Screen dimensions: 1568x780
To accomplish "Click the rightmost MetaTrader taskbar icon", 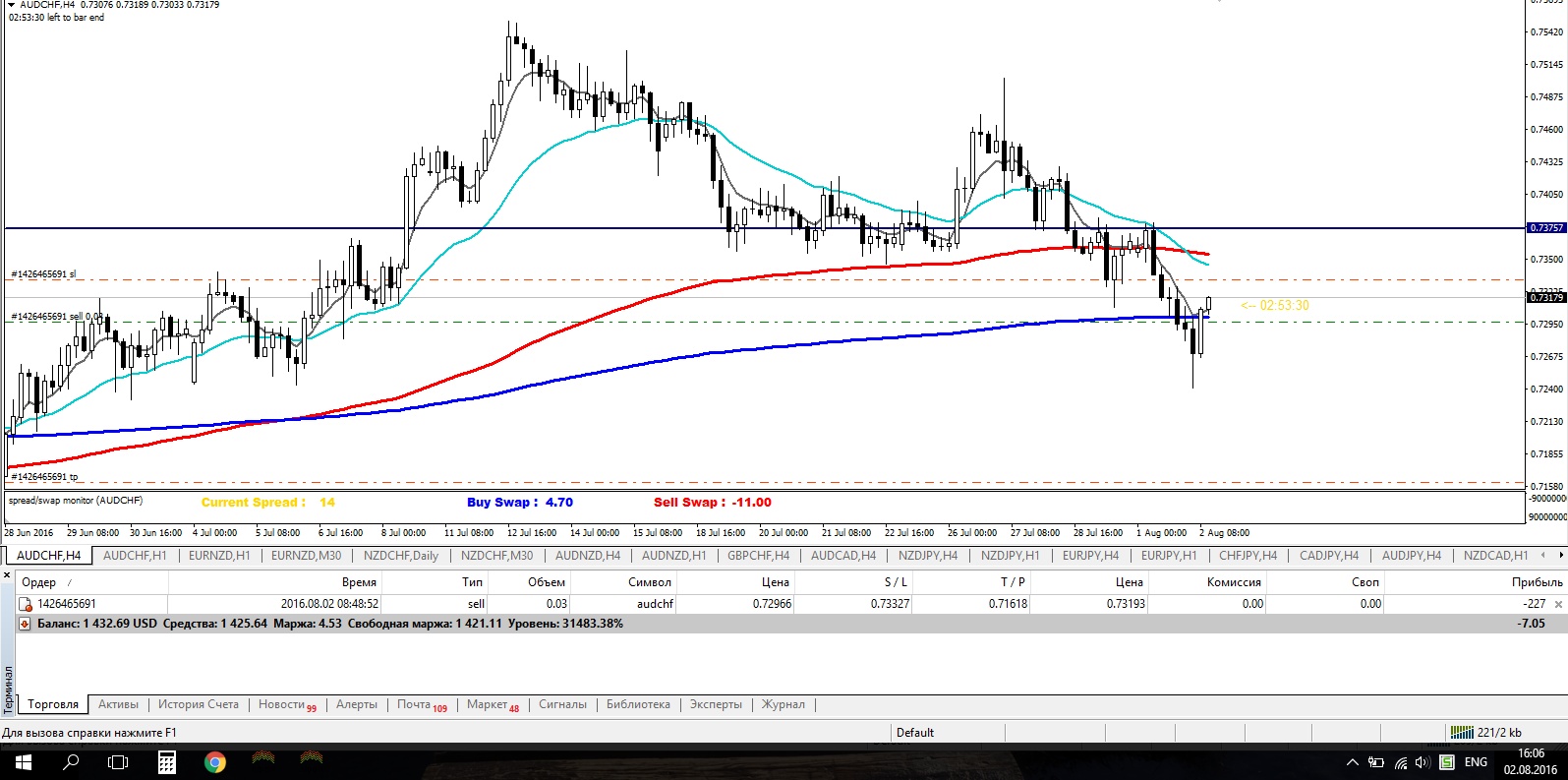I will click(311, 759).
